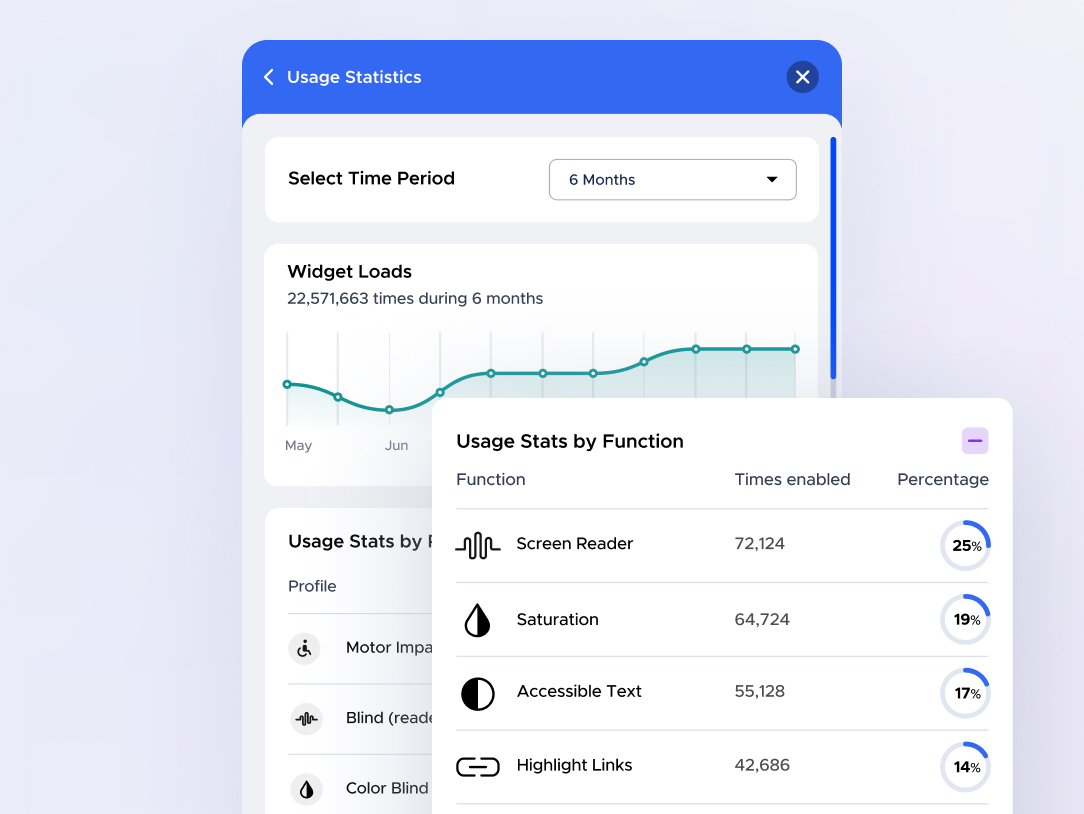Click the panel's vertical scrollbar
The image size is (1084, 814).
click(833, 258)
